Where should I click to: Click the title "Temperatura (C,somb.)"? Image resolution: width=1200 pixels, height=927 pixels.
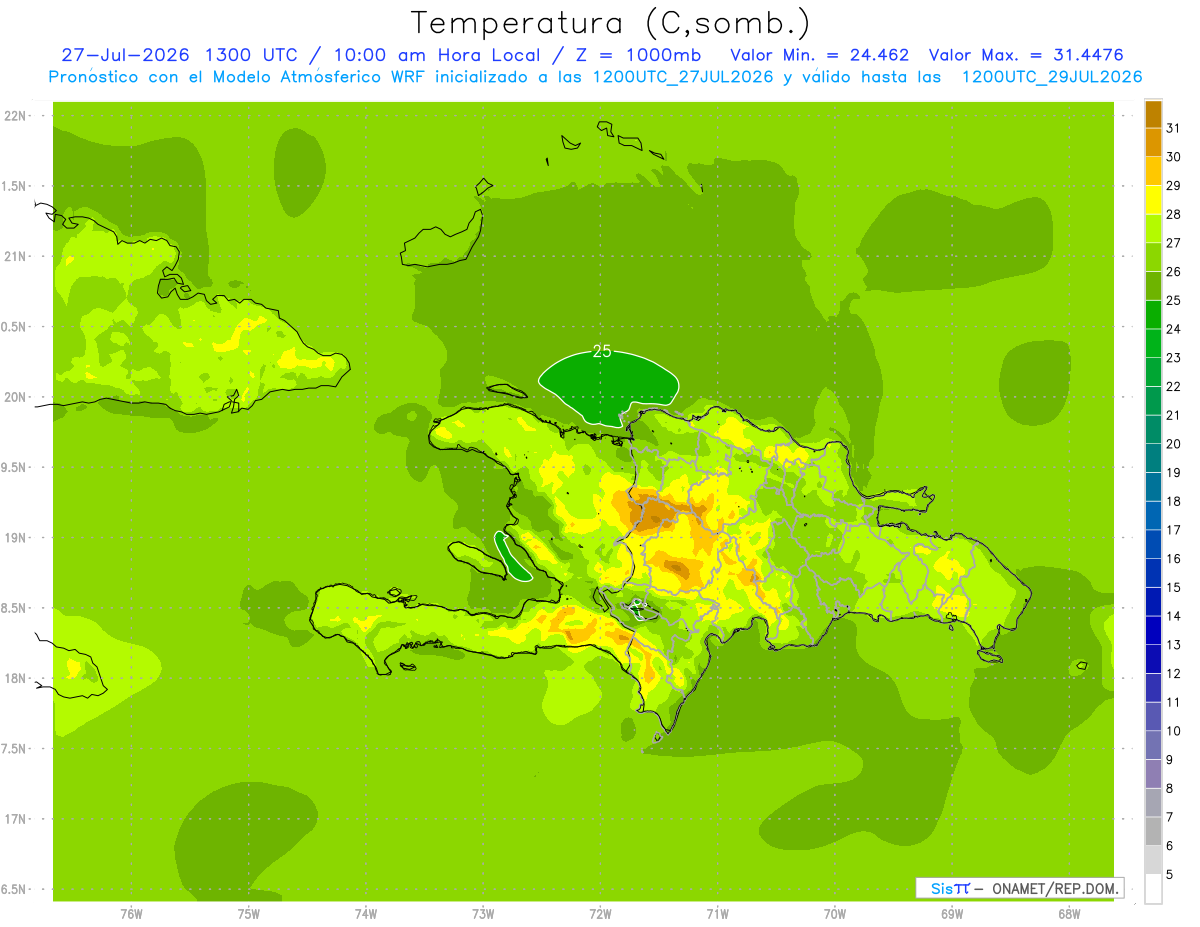pos(610,23)
